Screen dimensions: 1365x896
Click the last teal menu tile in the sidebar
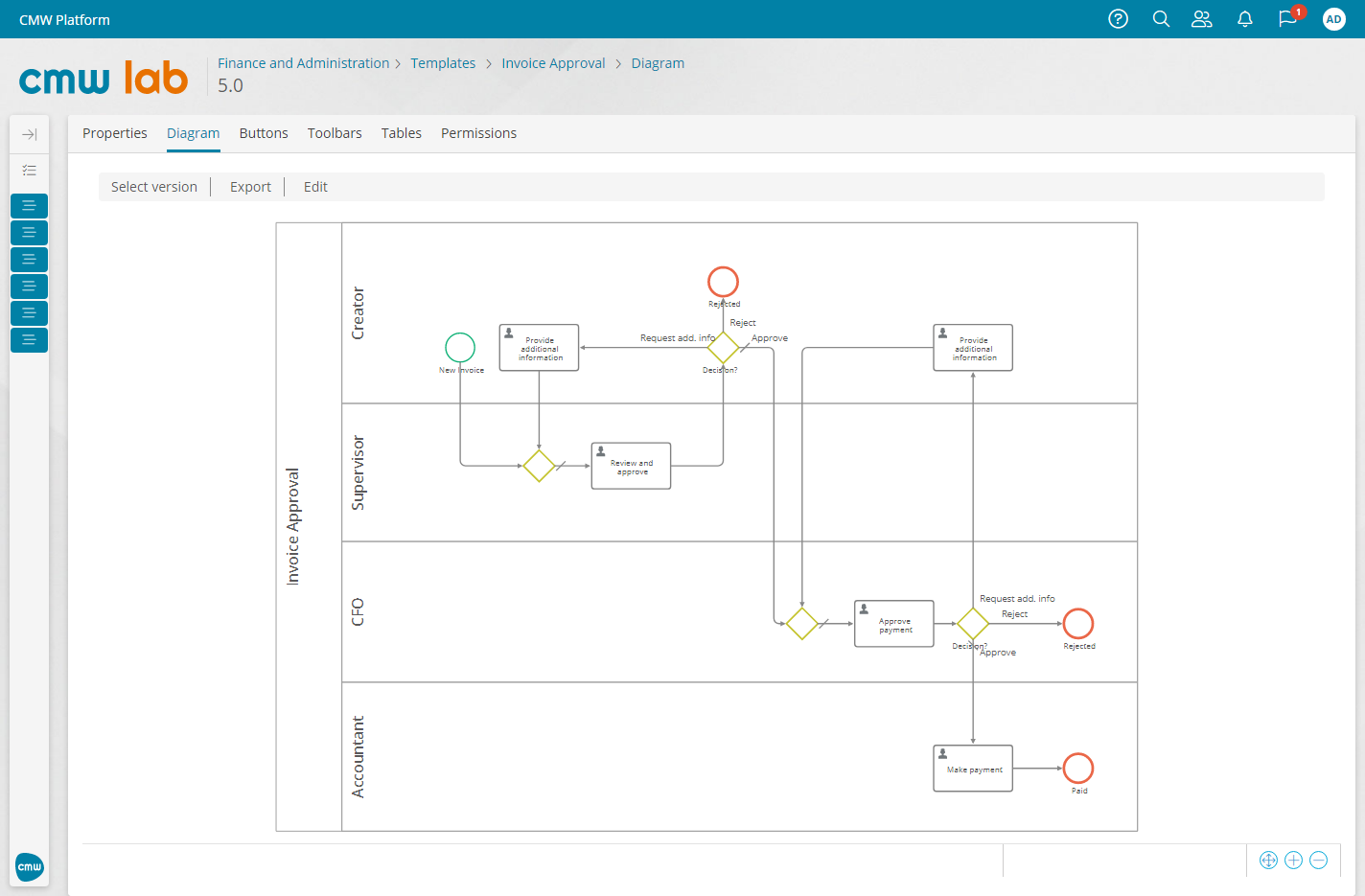(x=29, y=339)
